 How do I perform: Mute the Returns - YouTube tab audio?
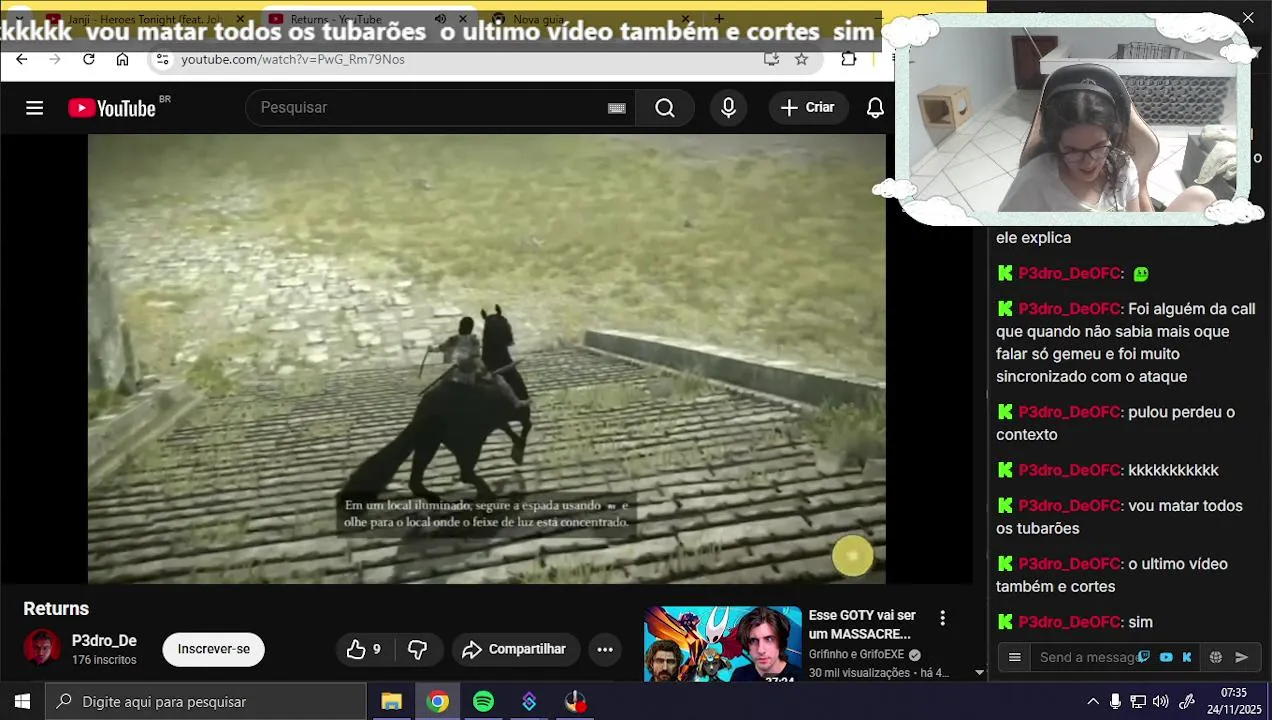click(441, 19)
